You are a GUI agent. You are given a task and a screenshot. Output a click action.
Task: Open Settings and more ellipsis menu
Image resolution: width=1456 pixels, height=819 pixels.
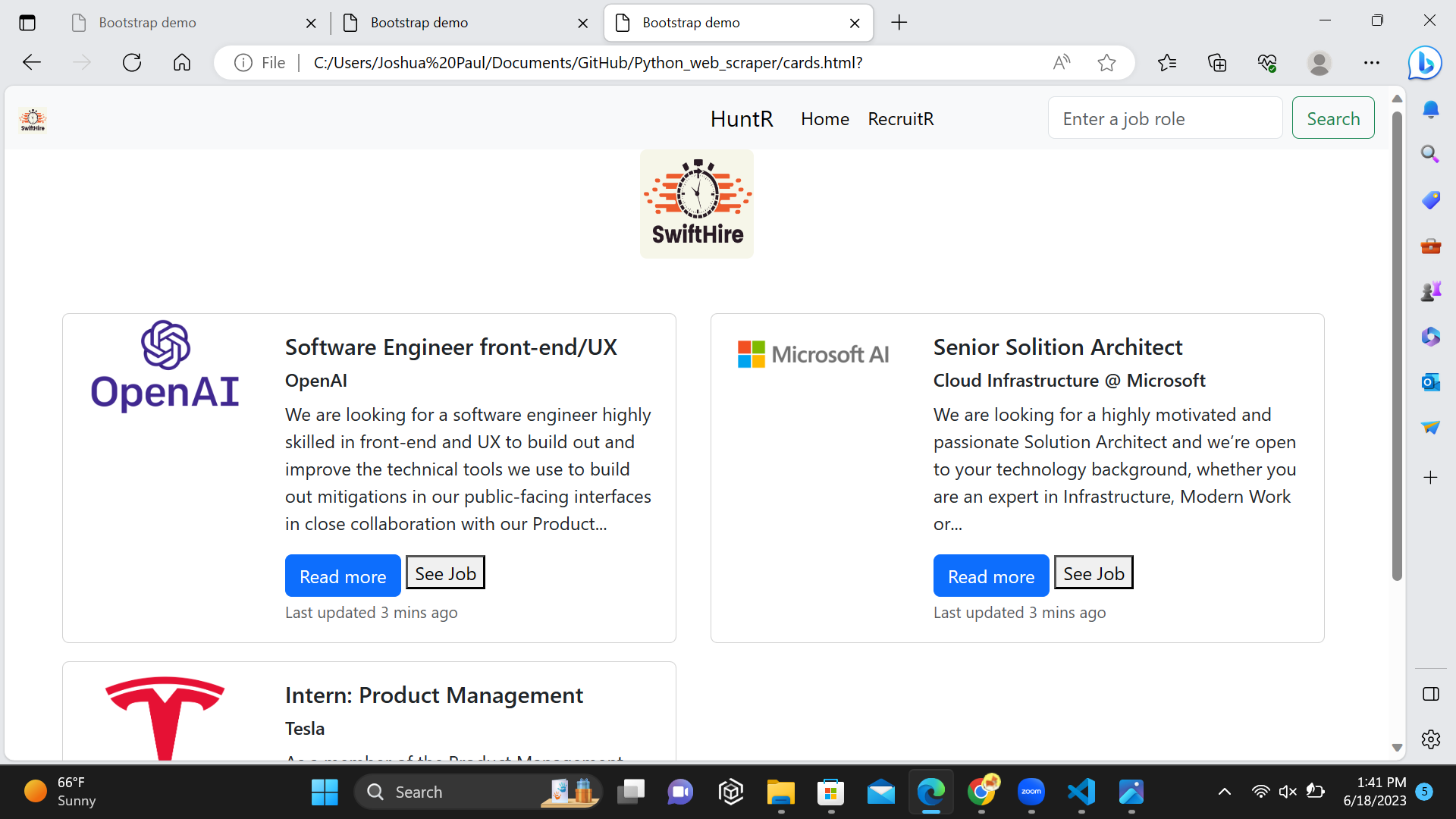(x=1371, y=63)
